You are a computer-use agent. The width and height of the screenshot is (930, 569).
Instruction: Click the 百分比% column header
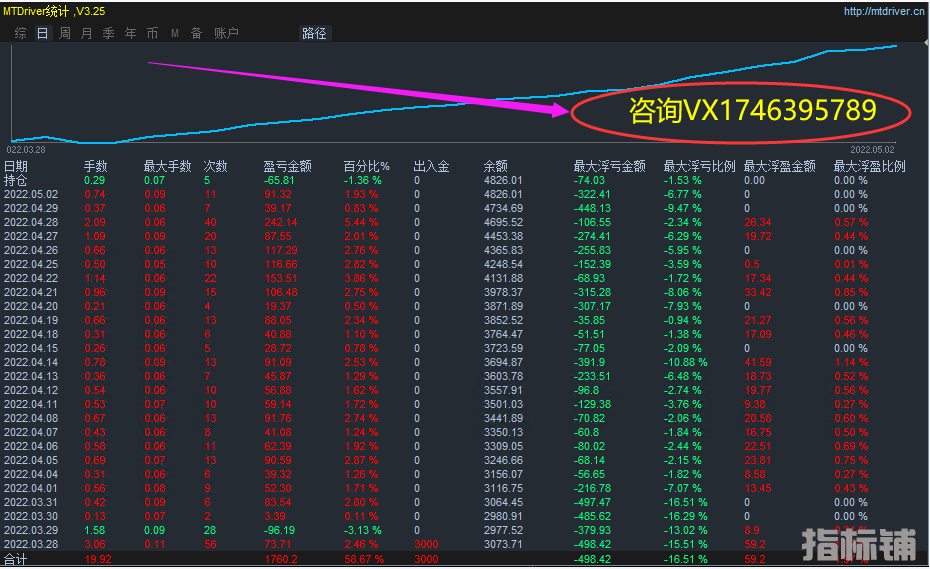(x=366, y=167)
